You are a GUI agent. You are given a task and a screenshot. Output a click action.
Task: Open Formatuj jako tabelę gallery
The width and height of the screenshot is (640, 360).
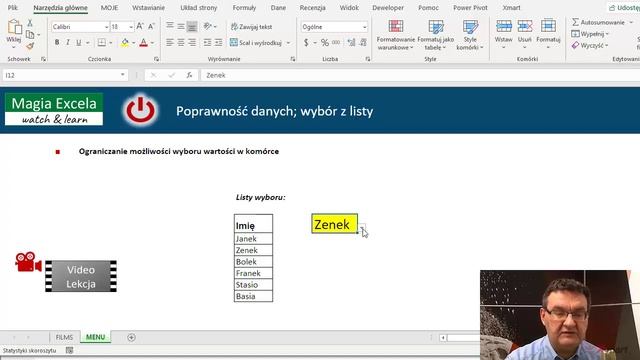tap(436, 35)
